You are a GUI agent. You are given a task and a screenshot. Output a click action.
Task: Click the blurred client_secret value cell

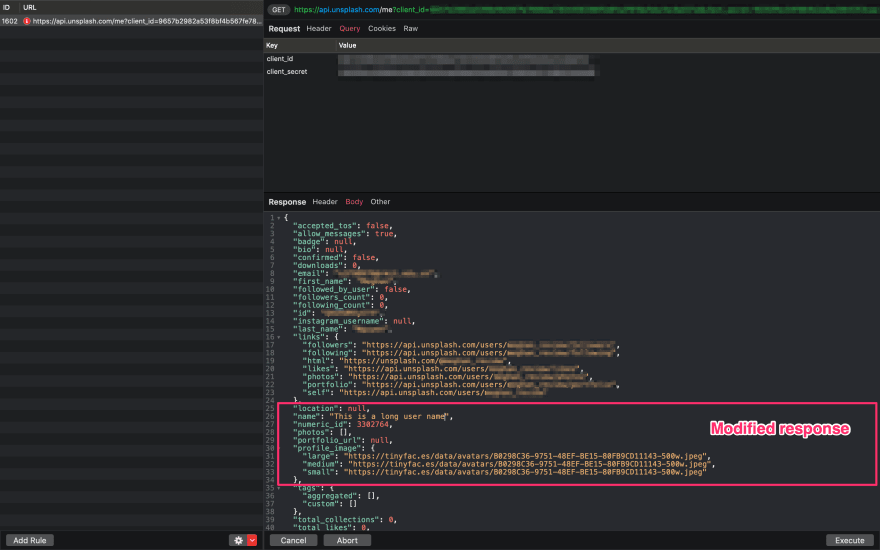(x=466, y=72)
